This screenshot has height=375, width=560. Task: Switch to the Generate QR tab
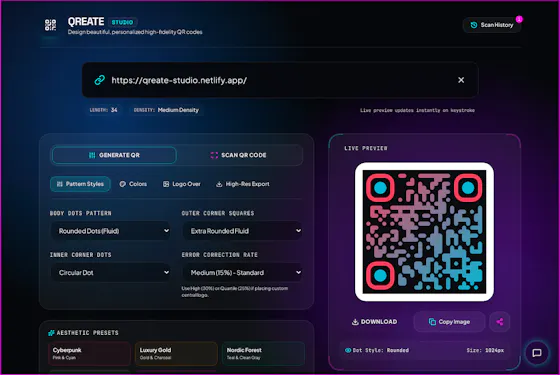114,155
